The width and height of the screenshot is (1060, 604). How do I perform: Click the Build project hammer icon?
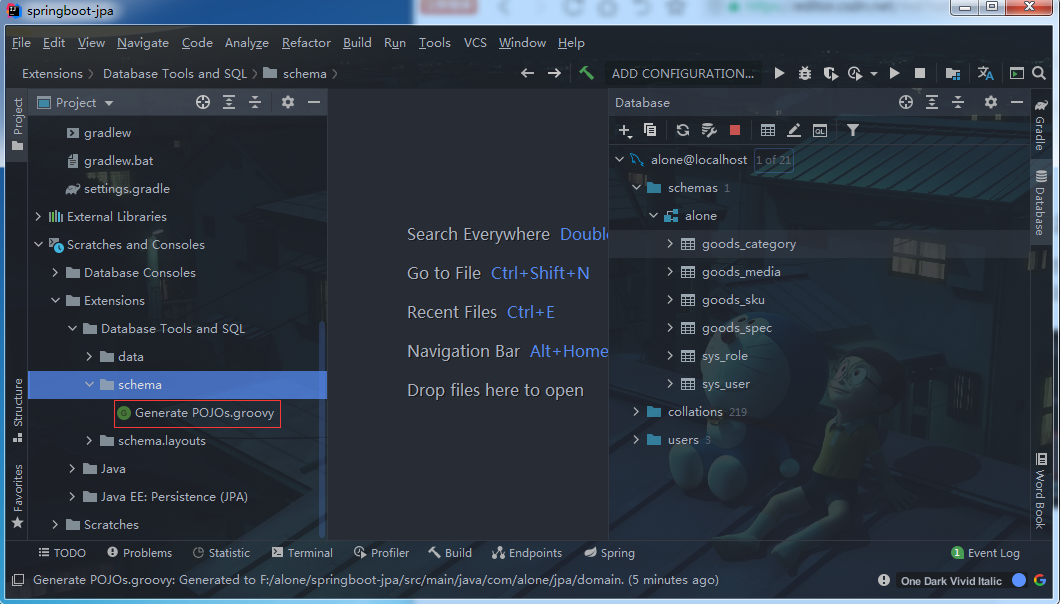(586, 73)
